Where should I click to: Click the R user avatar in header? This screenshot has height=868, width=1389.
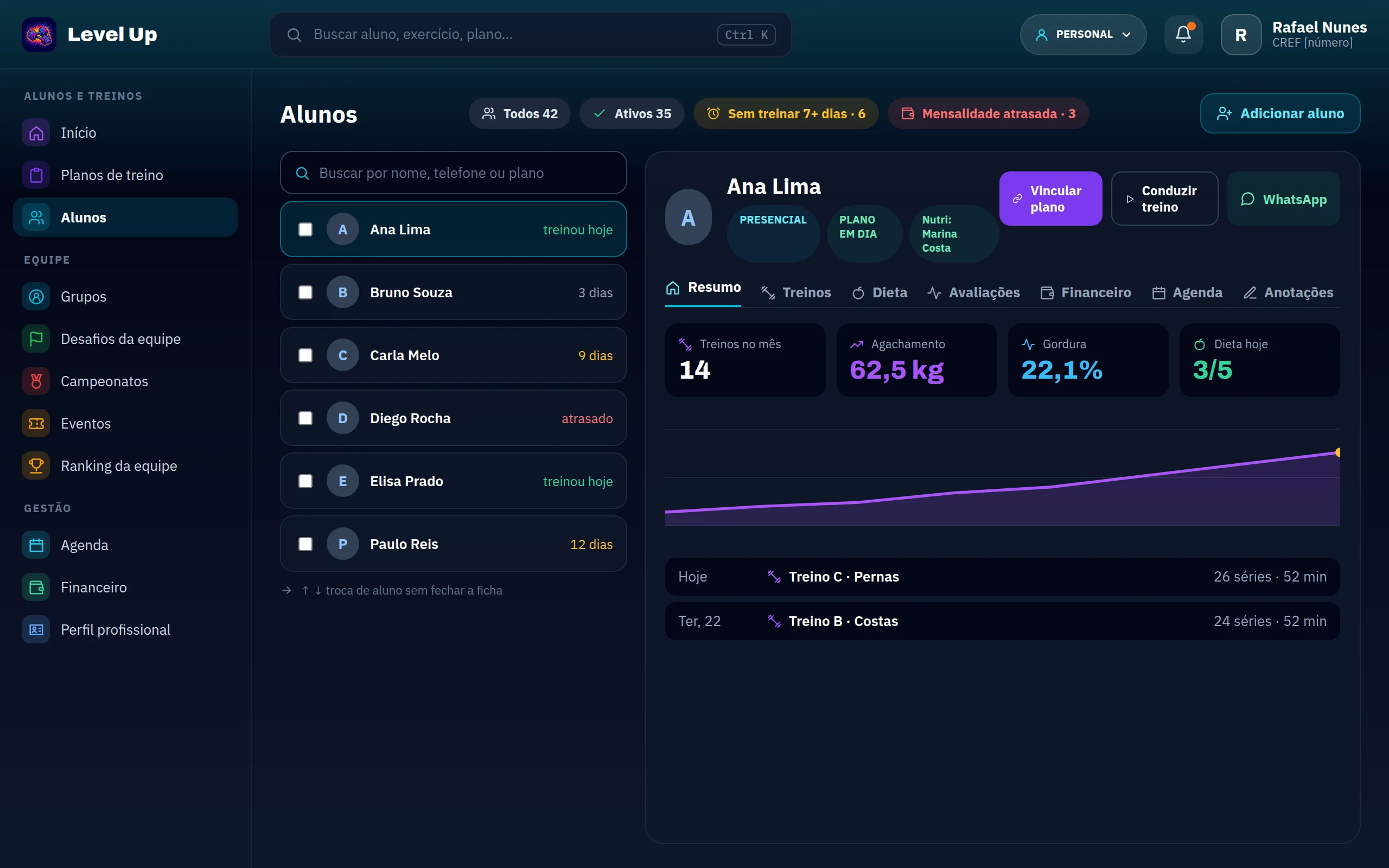[x=1241, y=34]
